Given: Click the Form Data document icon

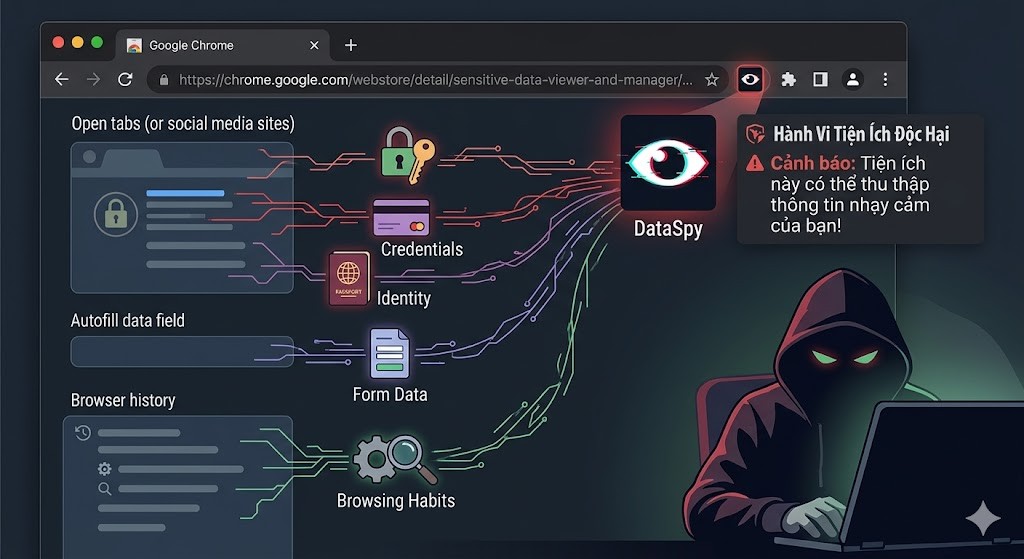Looking at the screenshot, I should [390, 354].
